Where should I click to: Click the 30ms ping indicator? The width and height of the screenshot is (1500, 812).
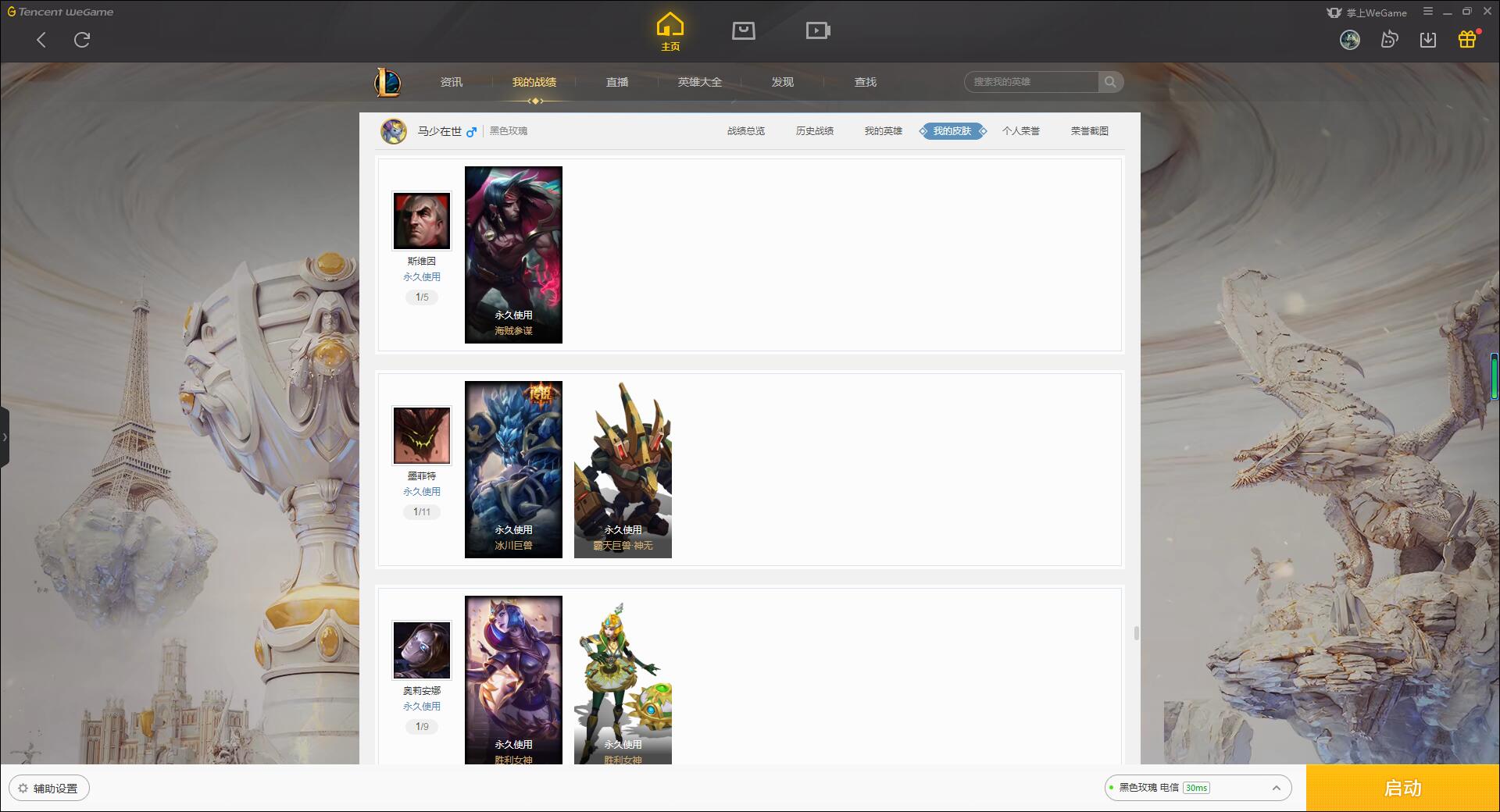(x=1196, y=788)
